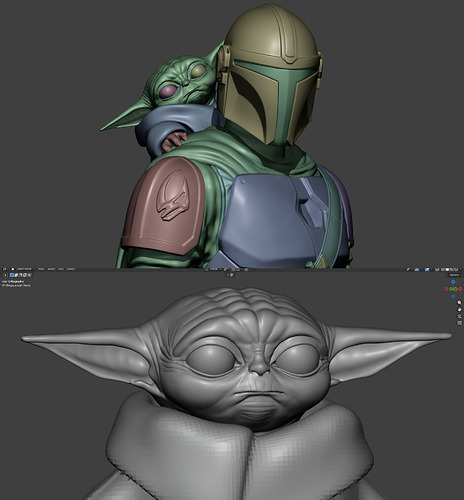Select rendered viewport shading

(x=456, y=270)
